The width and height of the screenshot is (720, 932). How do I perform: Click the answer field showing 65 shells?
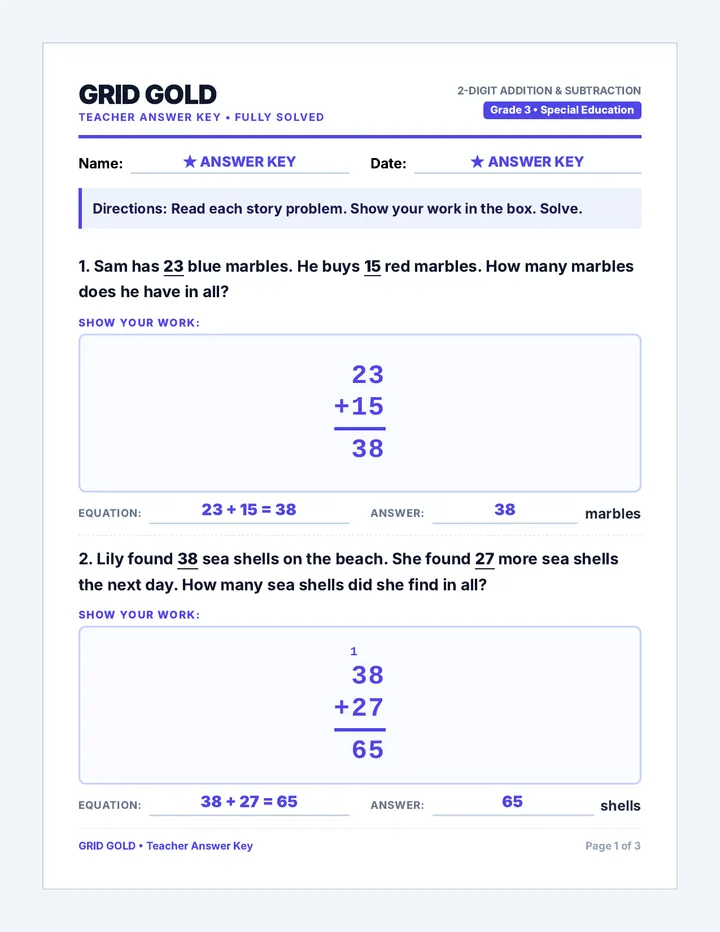(x=513, y=802)
